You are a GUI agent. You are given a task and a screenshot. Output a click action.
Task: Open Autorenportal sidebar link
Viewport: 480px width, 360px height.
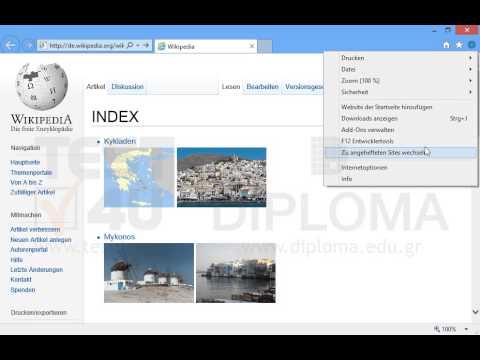(x=29, y=250)
